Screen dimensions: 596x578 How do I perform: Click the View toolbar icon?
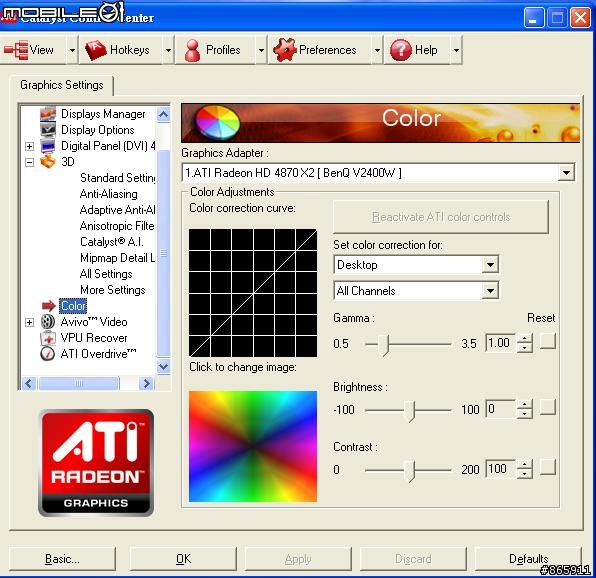[15, 50]
